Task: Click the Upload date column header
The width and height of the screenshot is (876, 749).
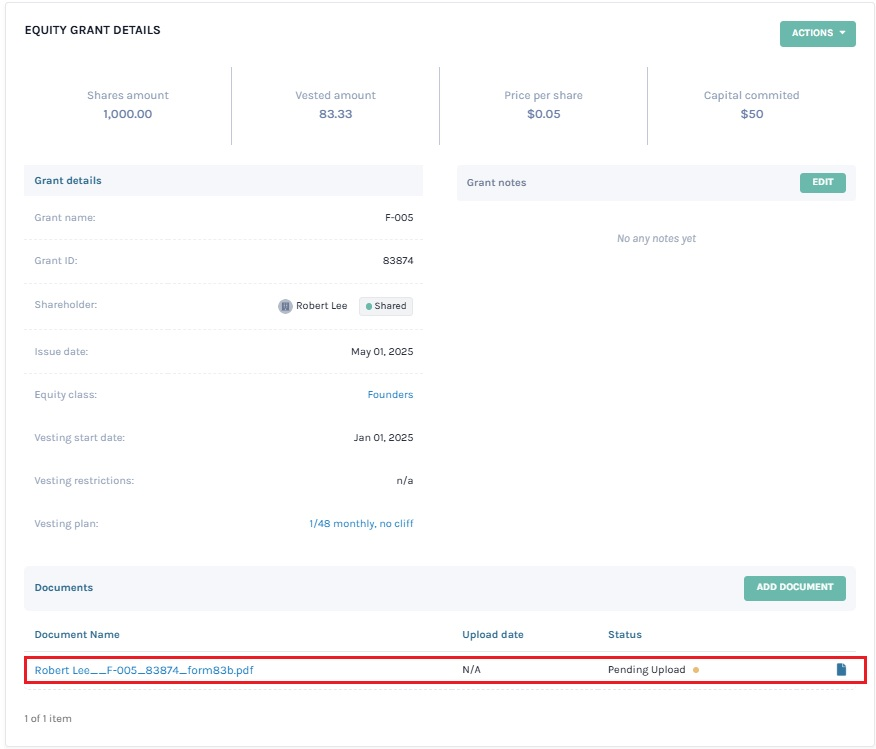Action: (493, 634)
